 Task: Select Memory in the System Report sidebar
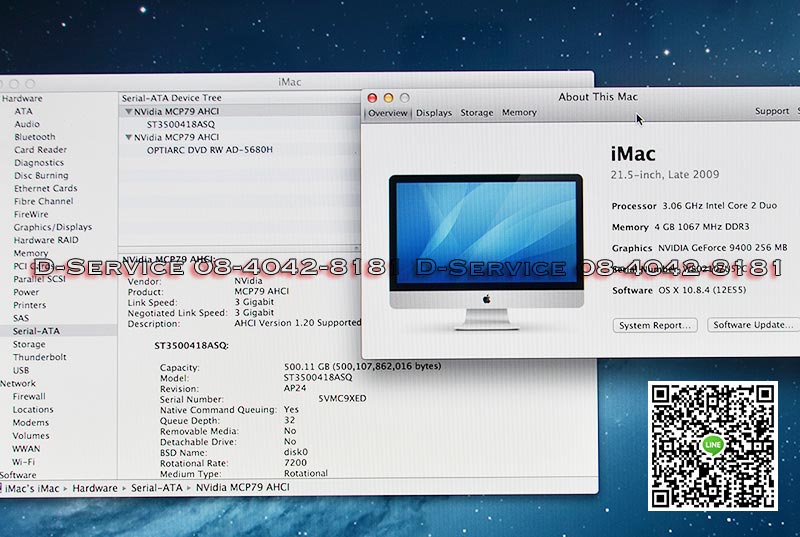[x=31, y=253]
